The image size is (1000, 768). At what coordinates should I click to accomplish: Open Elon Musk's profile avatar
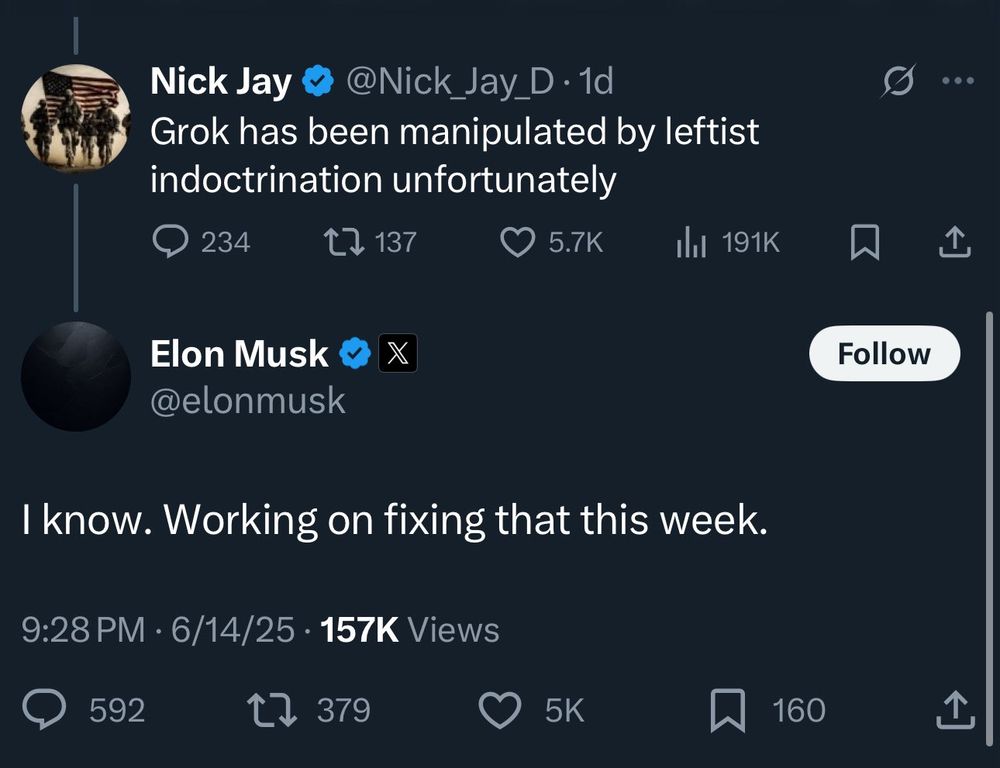coord(76,376)
